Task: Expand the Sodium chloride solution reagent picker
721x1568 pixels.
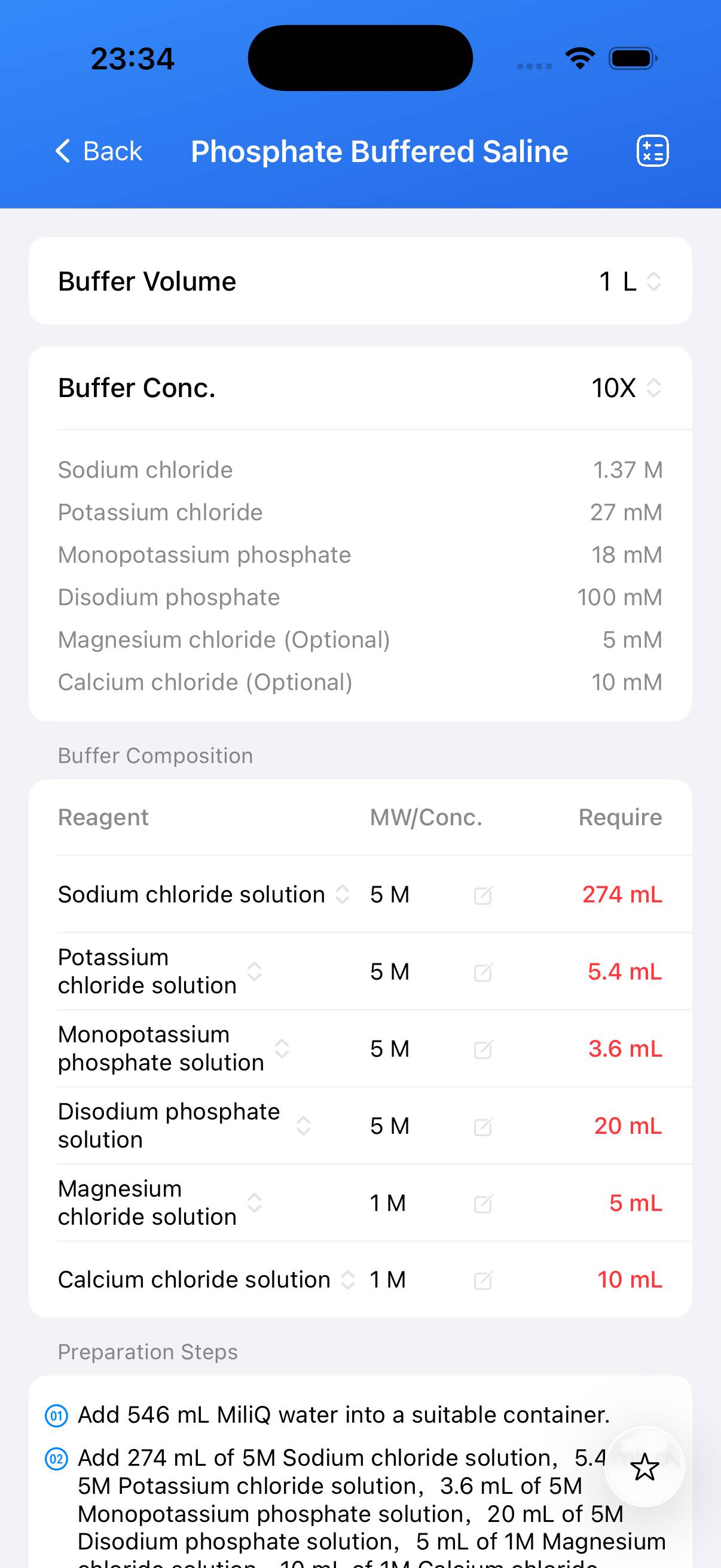Action: click(343, 894)
